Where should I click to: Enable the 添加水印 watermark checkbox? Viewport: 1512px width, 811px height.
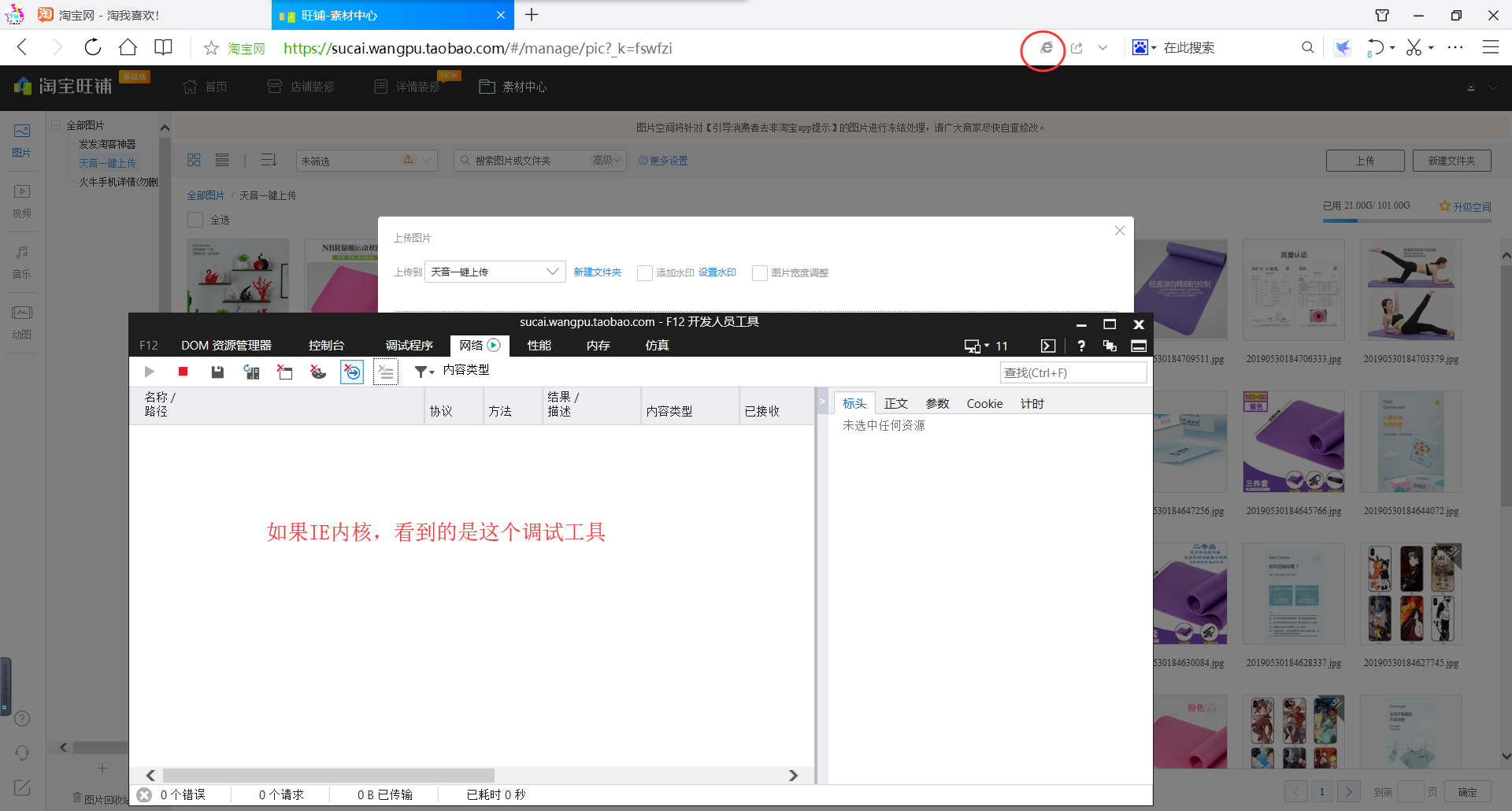[x=645, y=273]
